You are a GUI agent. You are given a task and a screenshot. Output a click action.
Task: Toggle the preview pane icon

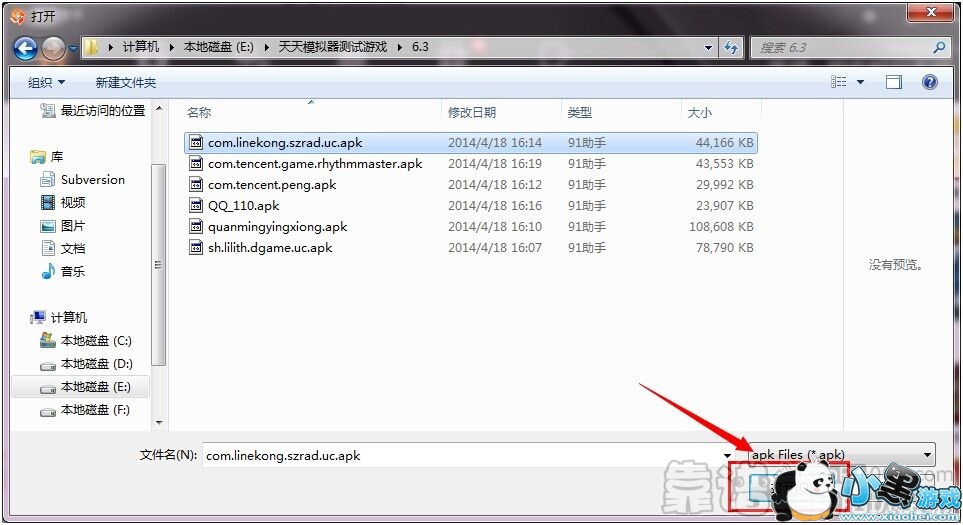894,82
